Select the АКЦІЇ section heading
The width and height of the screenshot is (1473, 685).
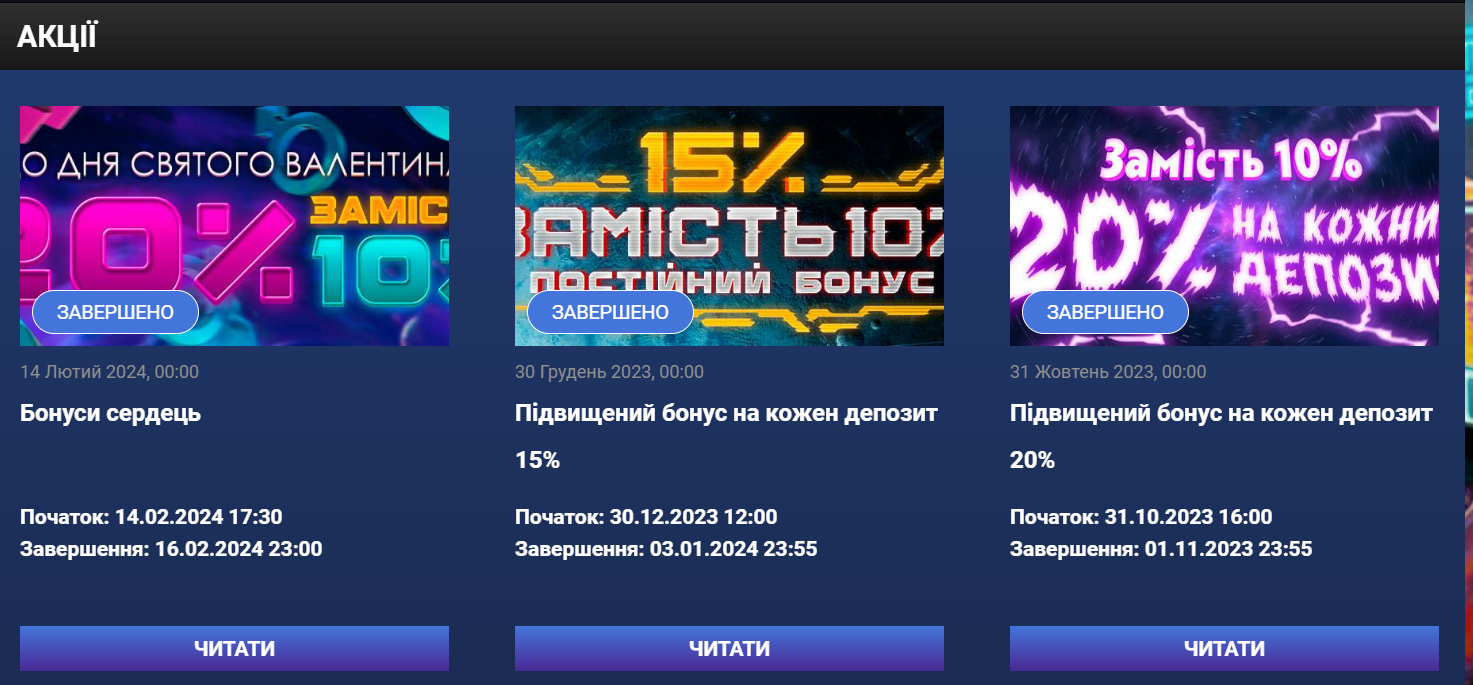[x=57, y=37]
